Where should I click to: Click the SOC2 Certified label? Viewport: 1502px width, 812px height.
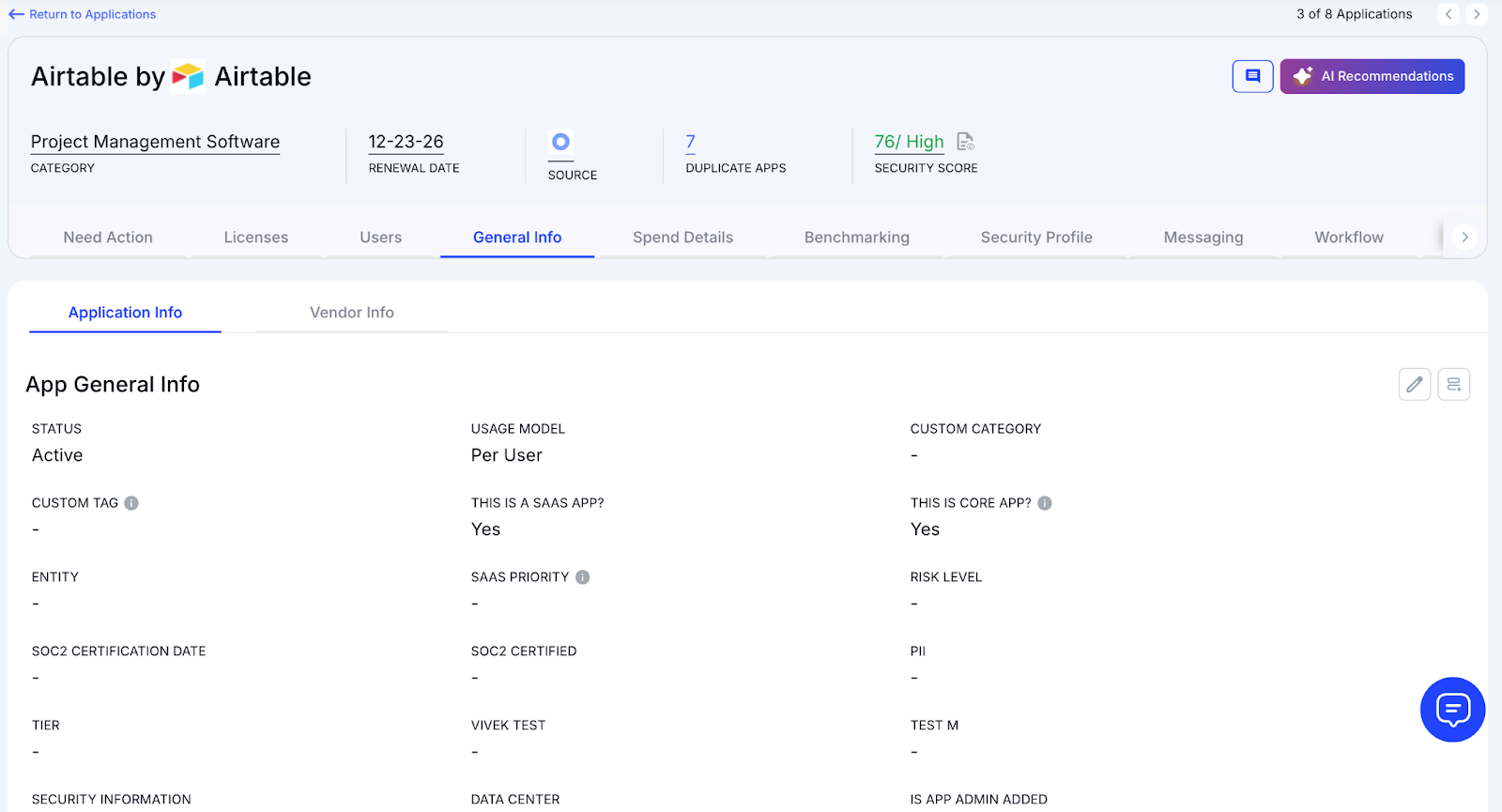coord(524,651)
